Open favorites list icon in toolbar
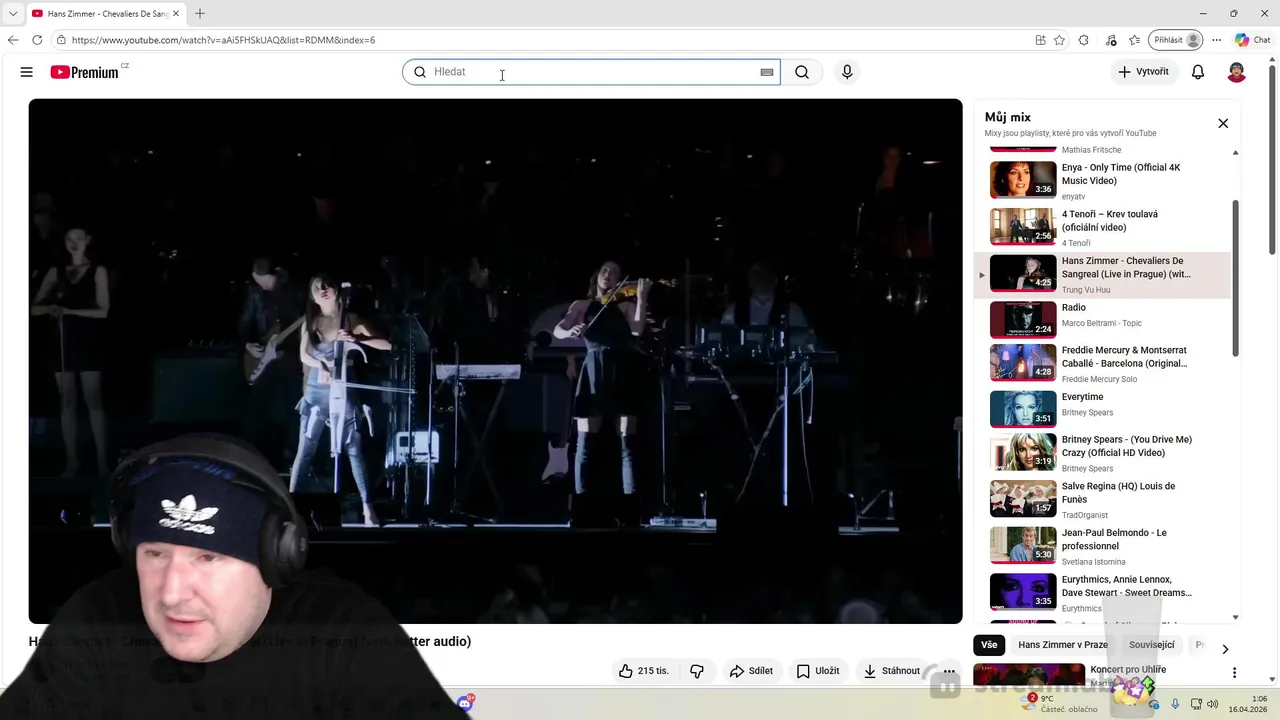This screenshot has width=1280, height=720. click(x=1135, y=40)
